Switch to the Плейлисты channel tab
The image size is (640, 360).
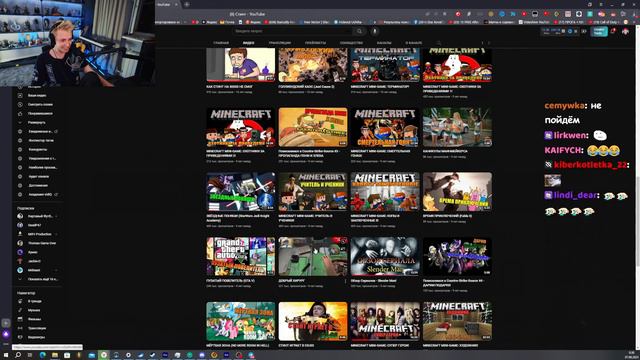click(x=315, y=43)
